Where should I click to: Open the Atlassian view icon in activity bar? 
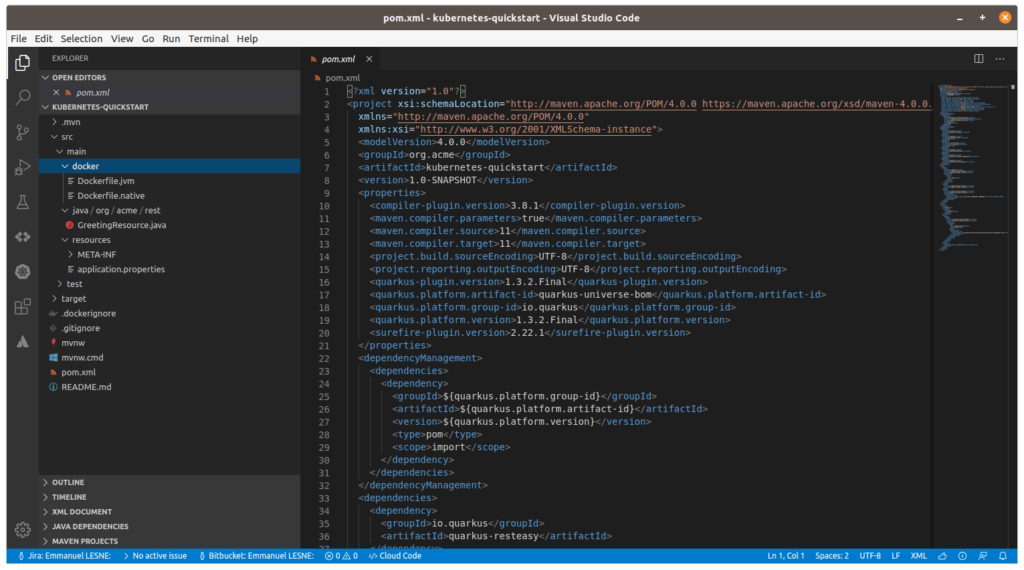pyautogui.click(x=23, y=237)
